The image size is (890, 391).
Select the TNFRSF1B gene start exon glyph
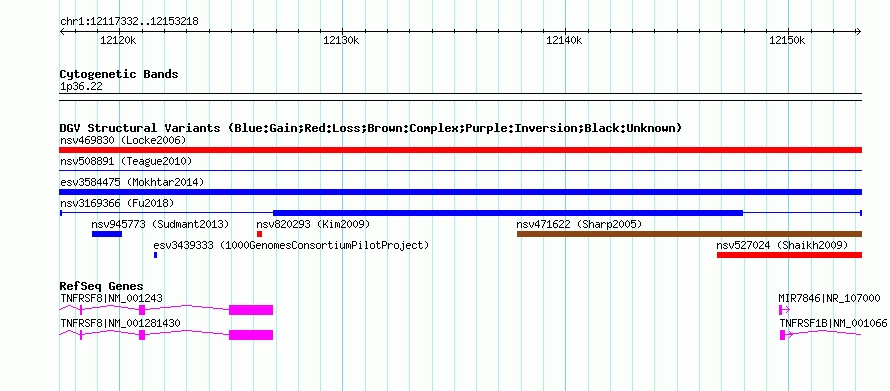click(x=783, y=335)
